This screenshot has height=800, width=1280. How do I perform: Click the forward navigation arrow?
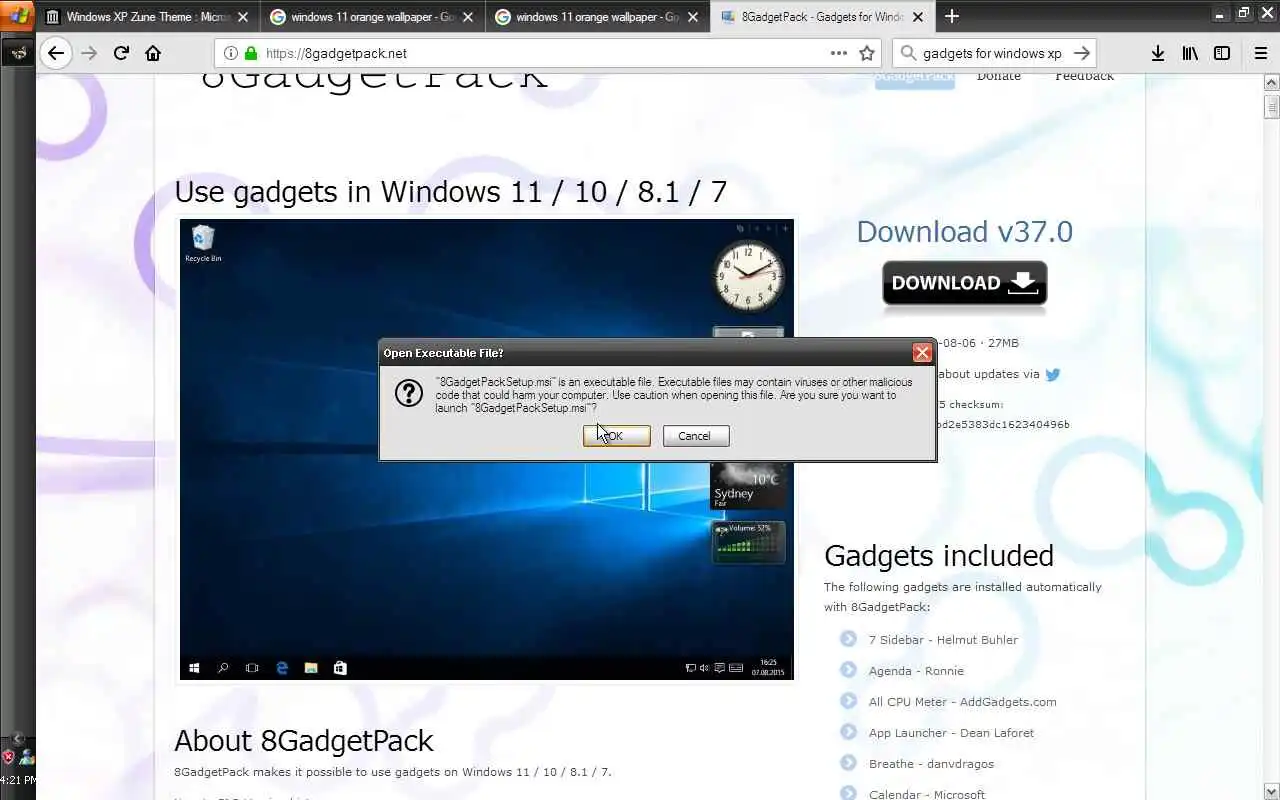coord(89,53)
